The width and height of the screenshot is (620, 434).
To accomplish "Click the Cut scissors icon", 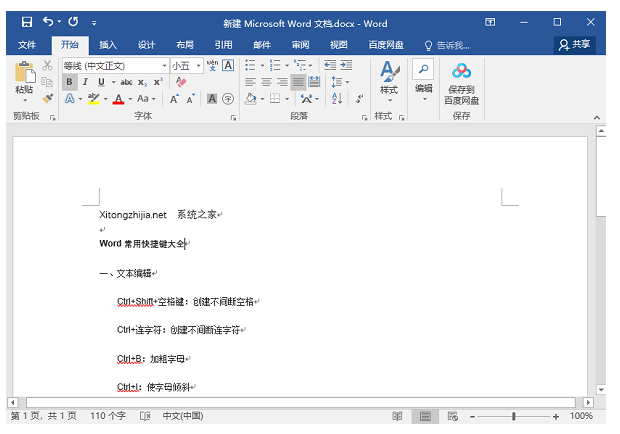I will 47,65.
